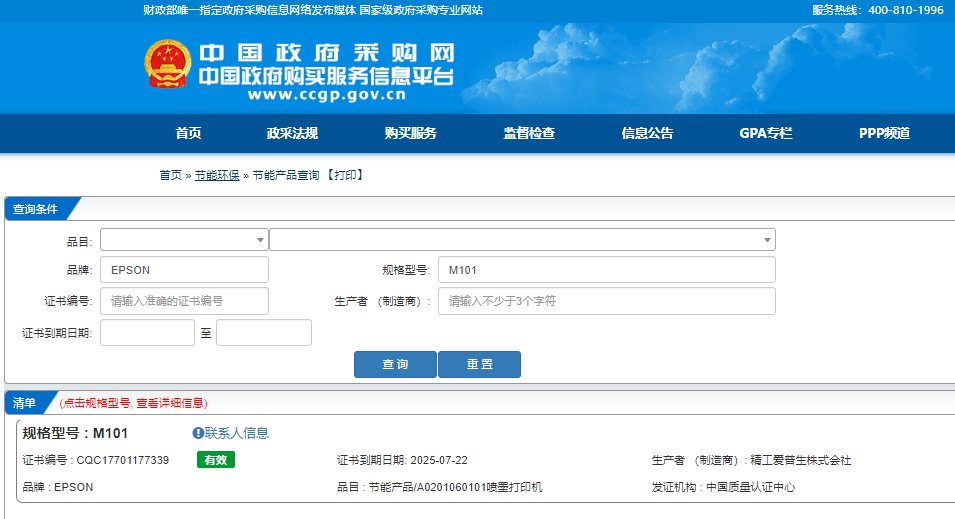
Task: Click the 打印 print link
Action: (x=345, y=175)
